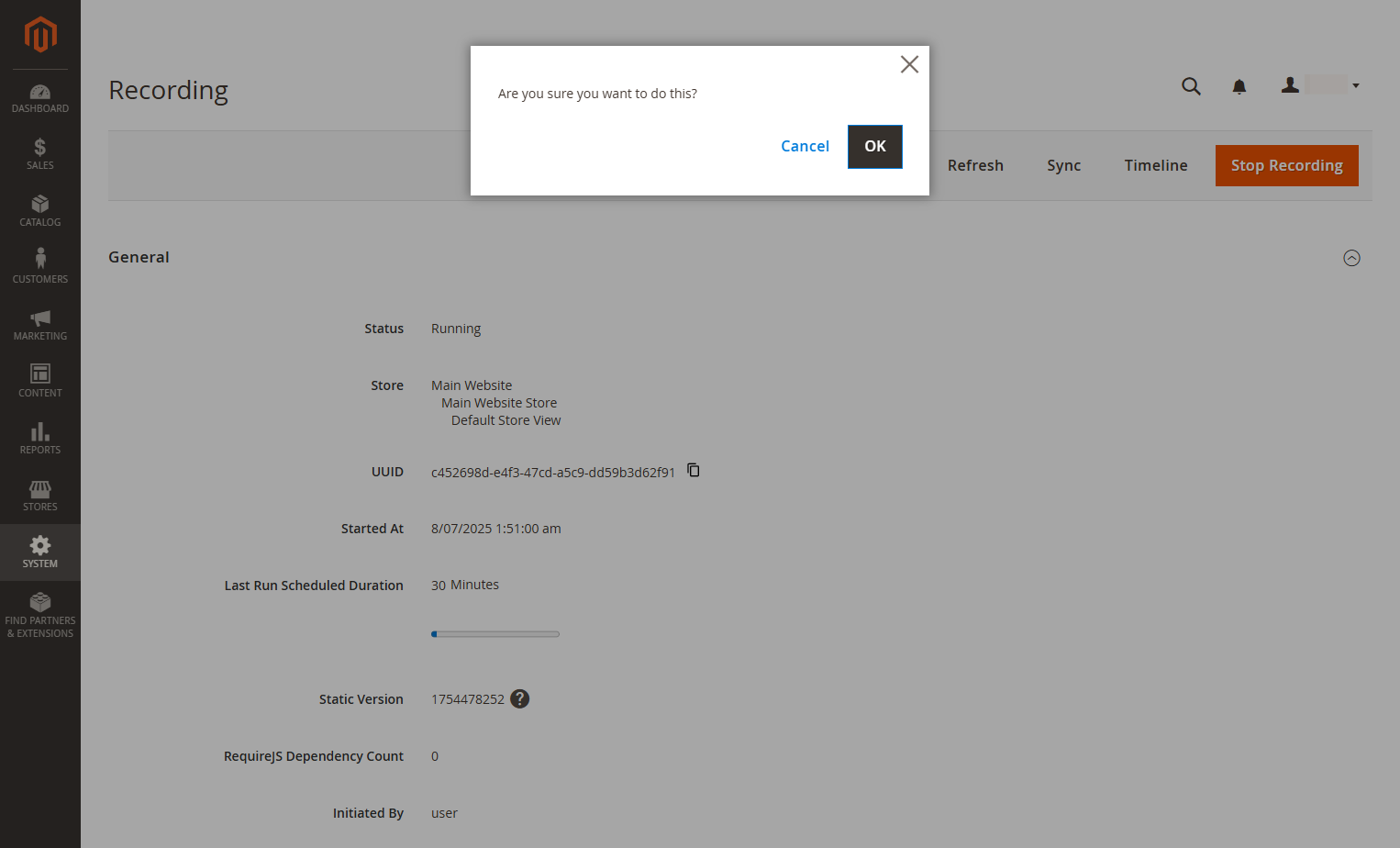Click the Recording page title
Viewport: 1400px width, 848px height.
coord(169,90)
